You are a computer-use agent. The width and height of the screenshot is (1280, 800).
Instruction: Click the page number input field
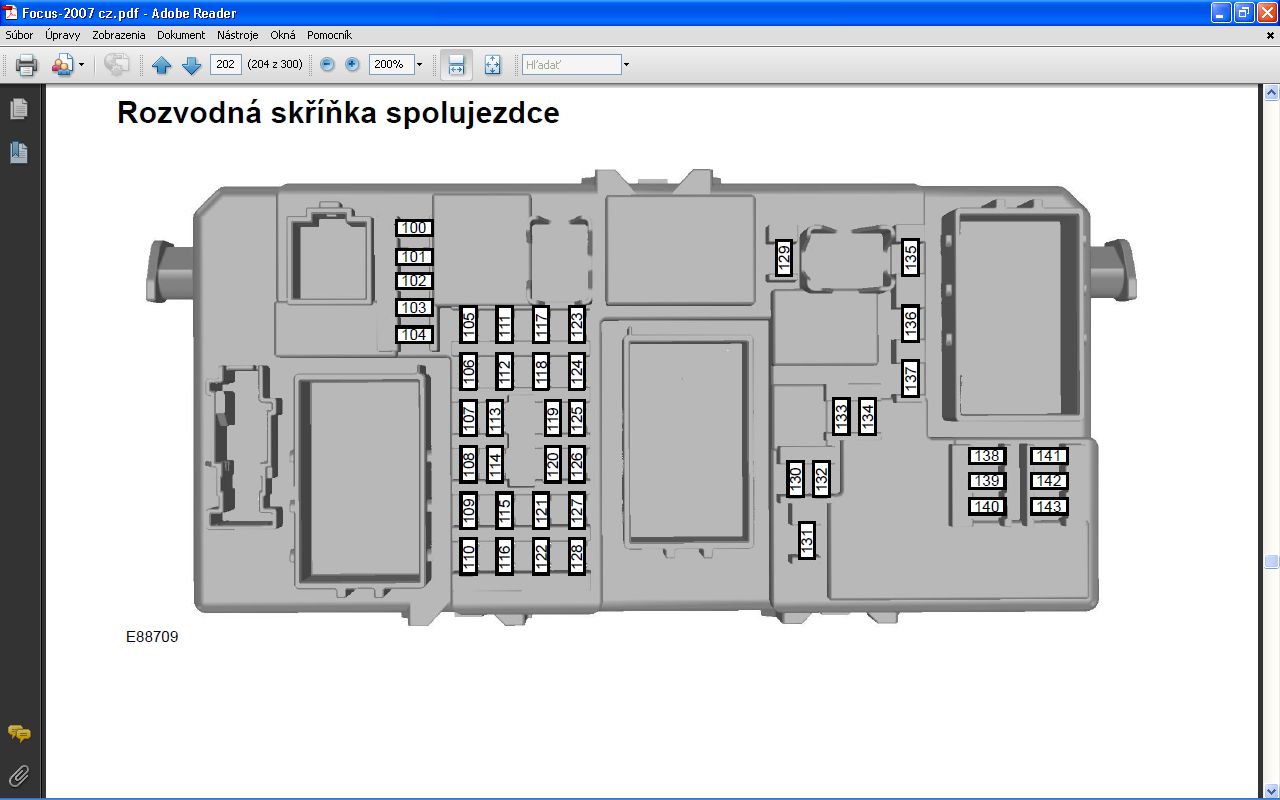coord(225,65)
